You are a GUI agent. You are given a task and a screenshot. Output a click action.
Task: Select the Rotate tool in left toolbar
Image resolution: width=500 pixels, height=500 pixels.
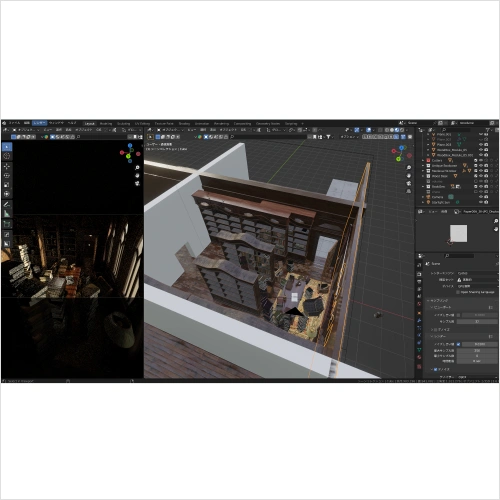pos(7,175)
